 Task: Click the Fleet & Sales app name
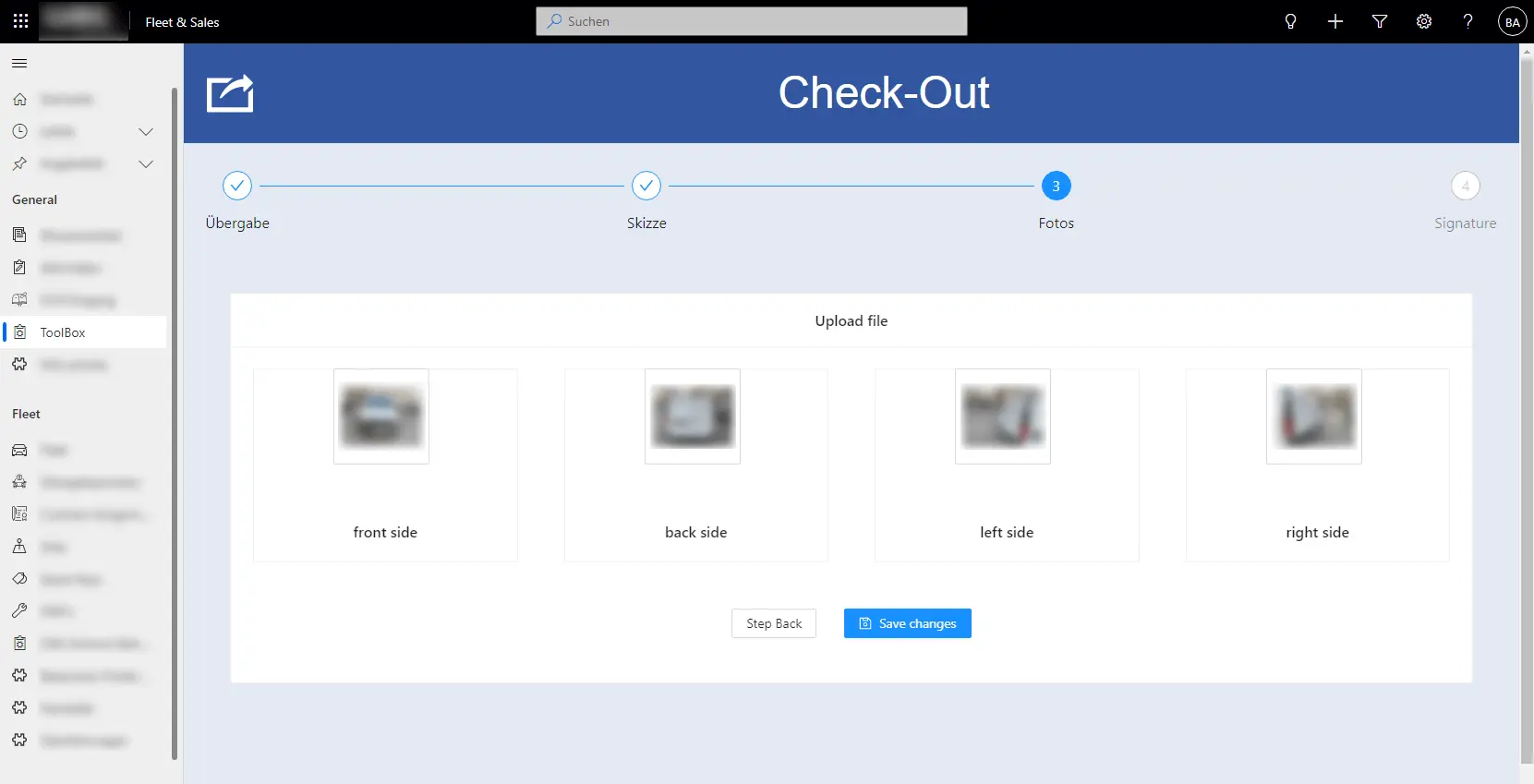[x=182, y=22]
